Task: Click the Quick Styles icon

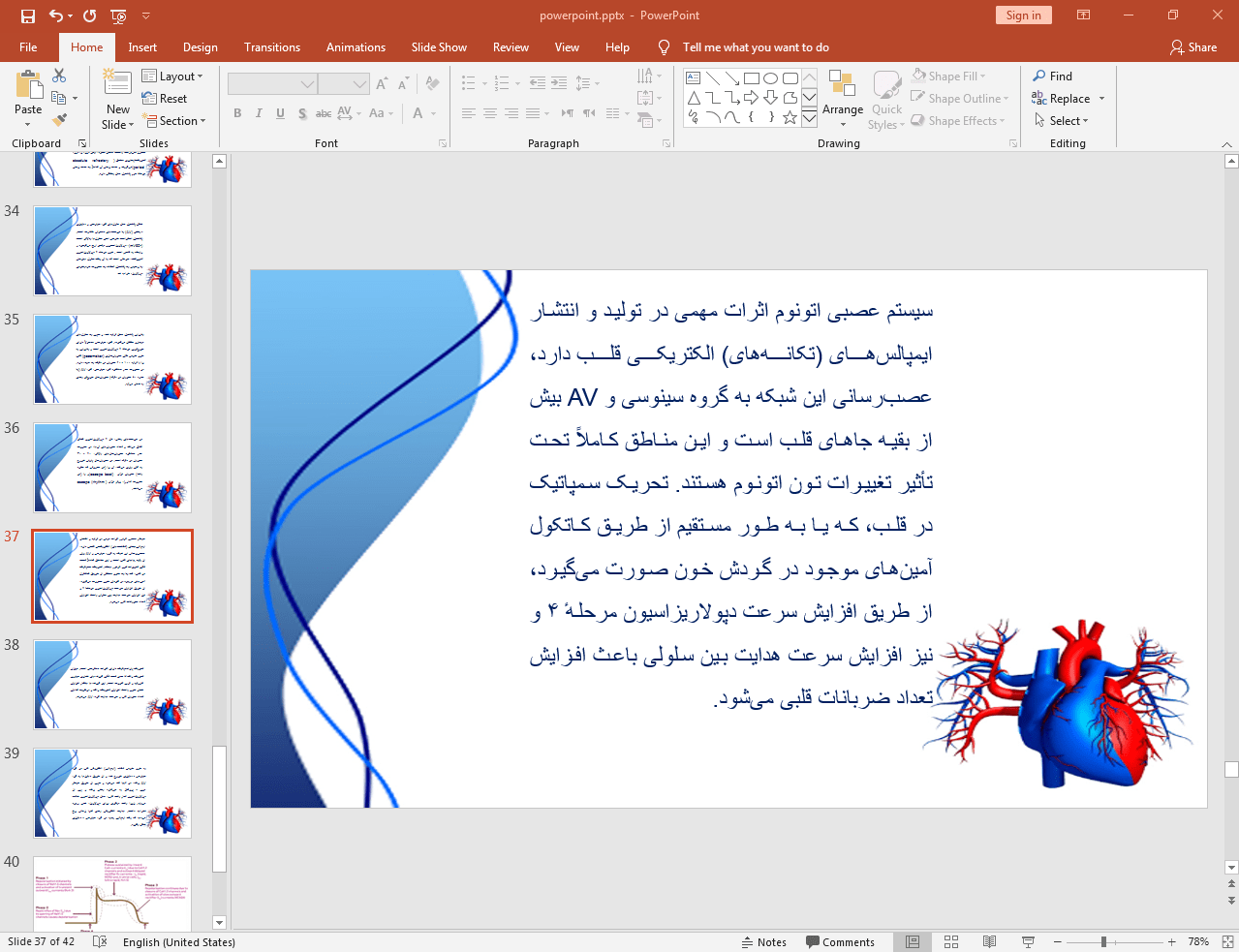Action: (885, 97)
